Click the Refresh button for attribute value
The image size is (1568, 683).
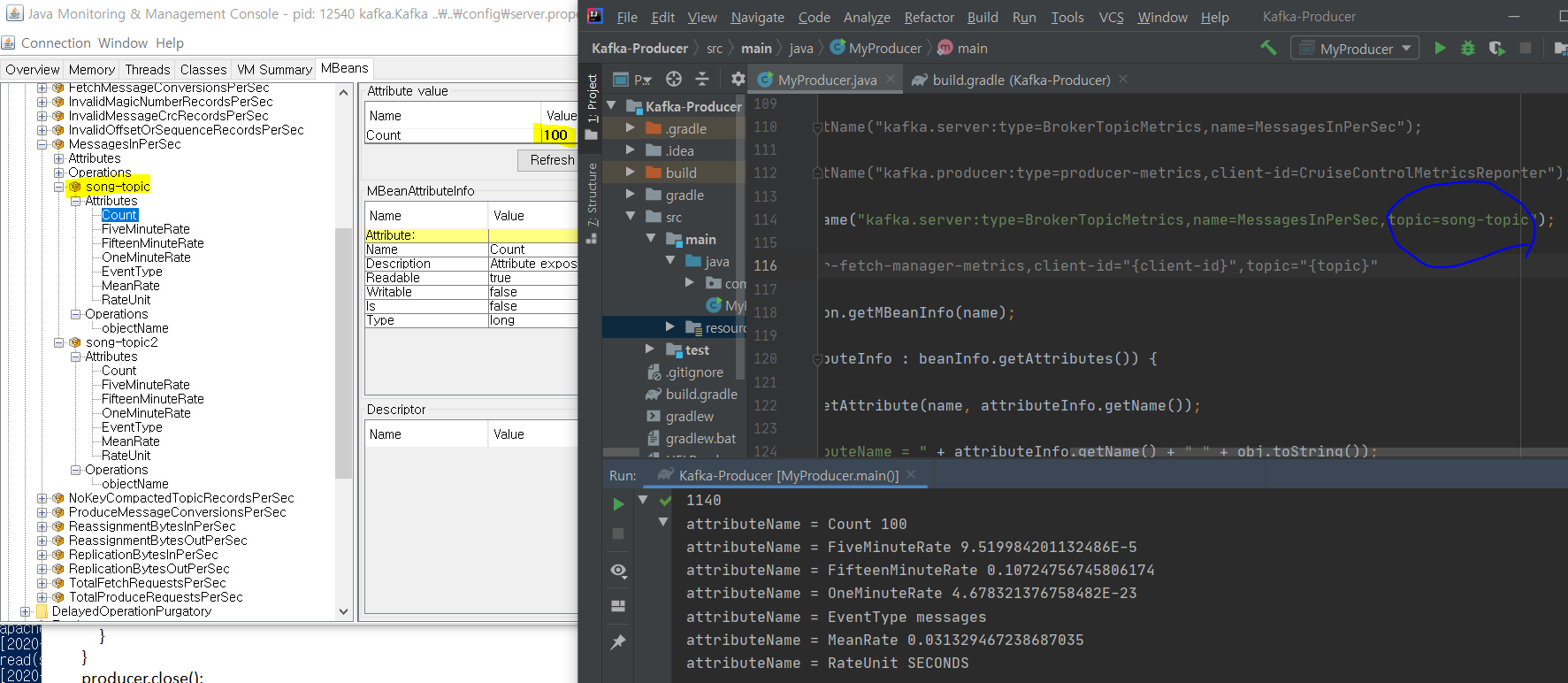point(547,160)
